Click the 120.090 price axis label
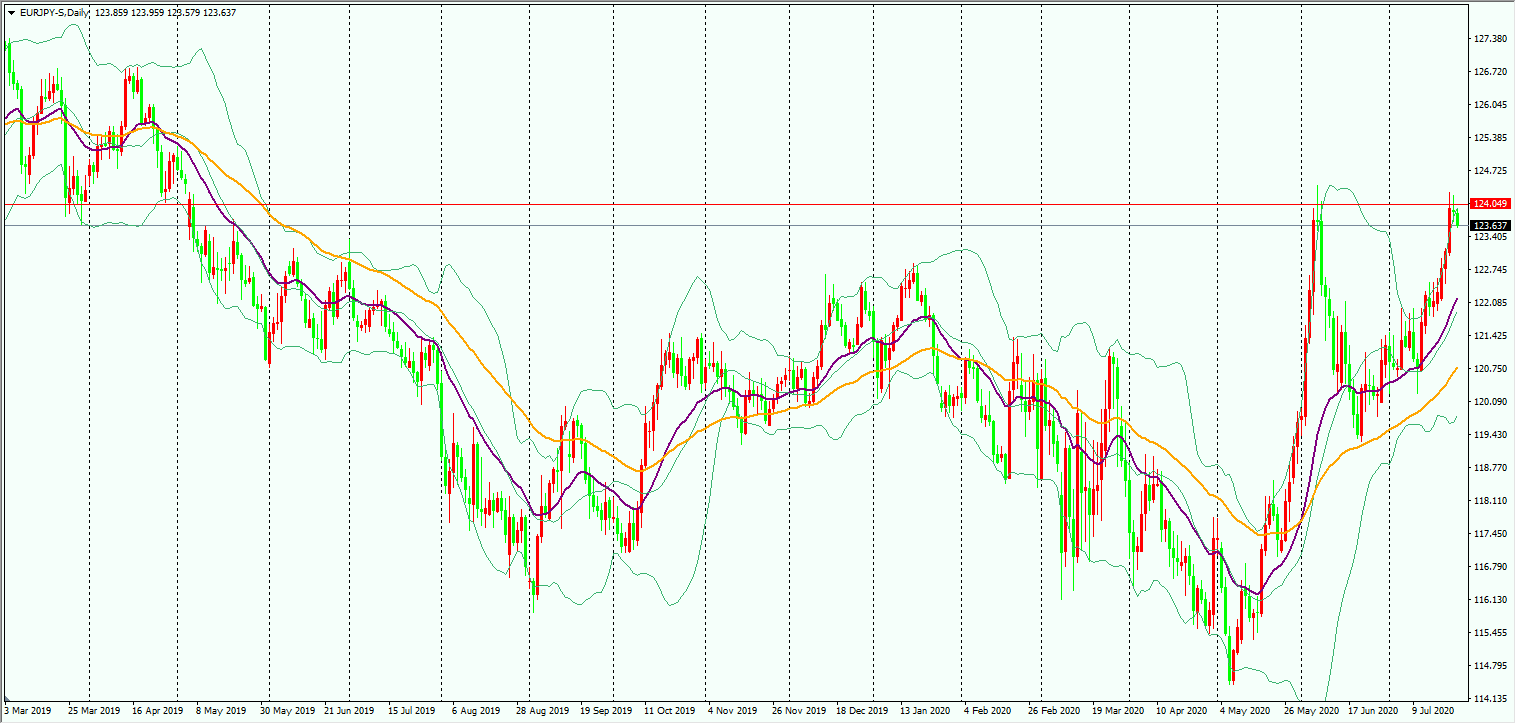Viewport: 1516px width, 724px height. (x=1491, y=402)
